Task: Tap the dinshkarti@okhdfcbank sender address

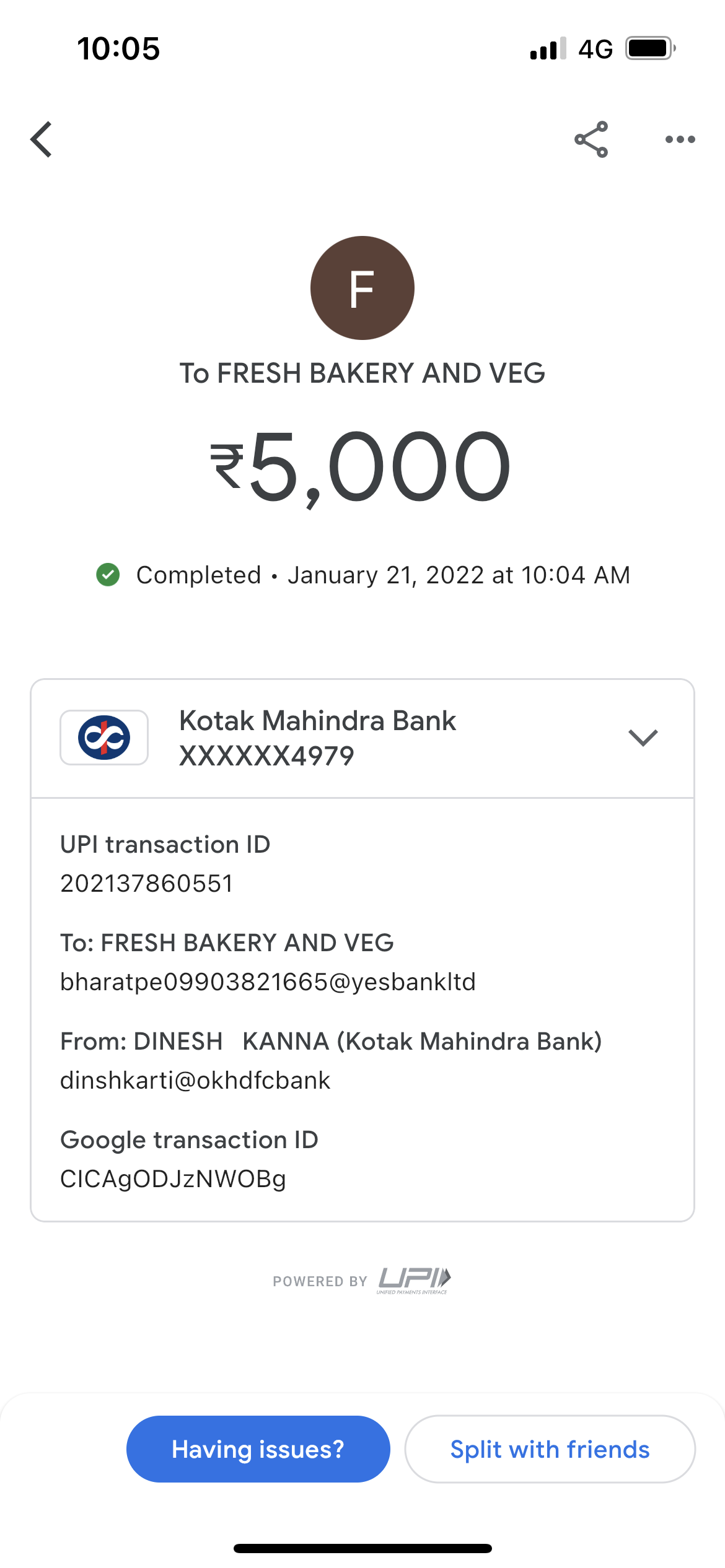Action: click(x=195, y=1081)
